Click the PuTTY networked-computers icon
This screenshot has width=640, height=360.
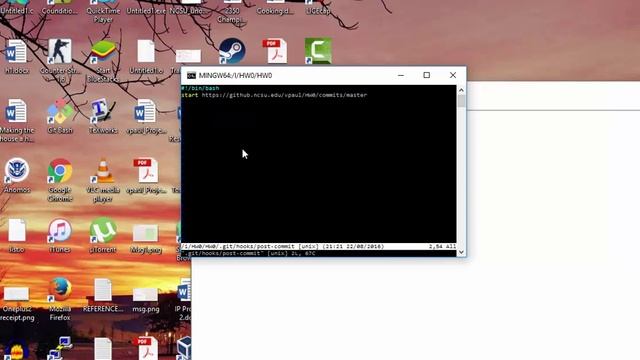click(x=60, y=349)
